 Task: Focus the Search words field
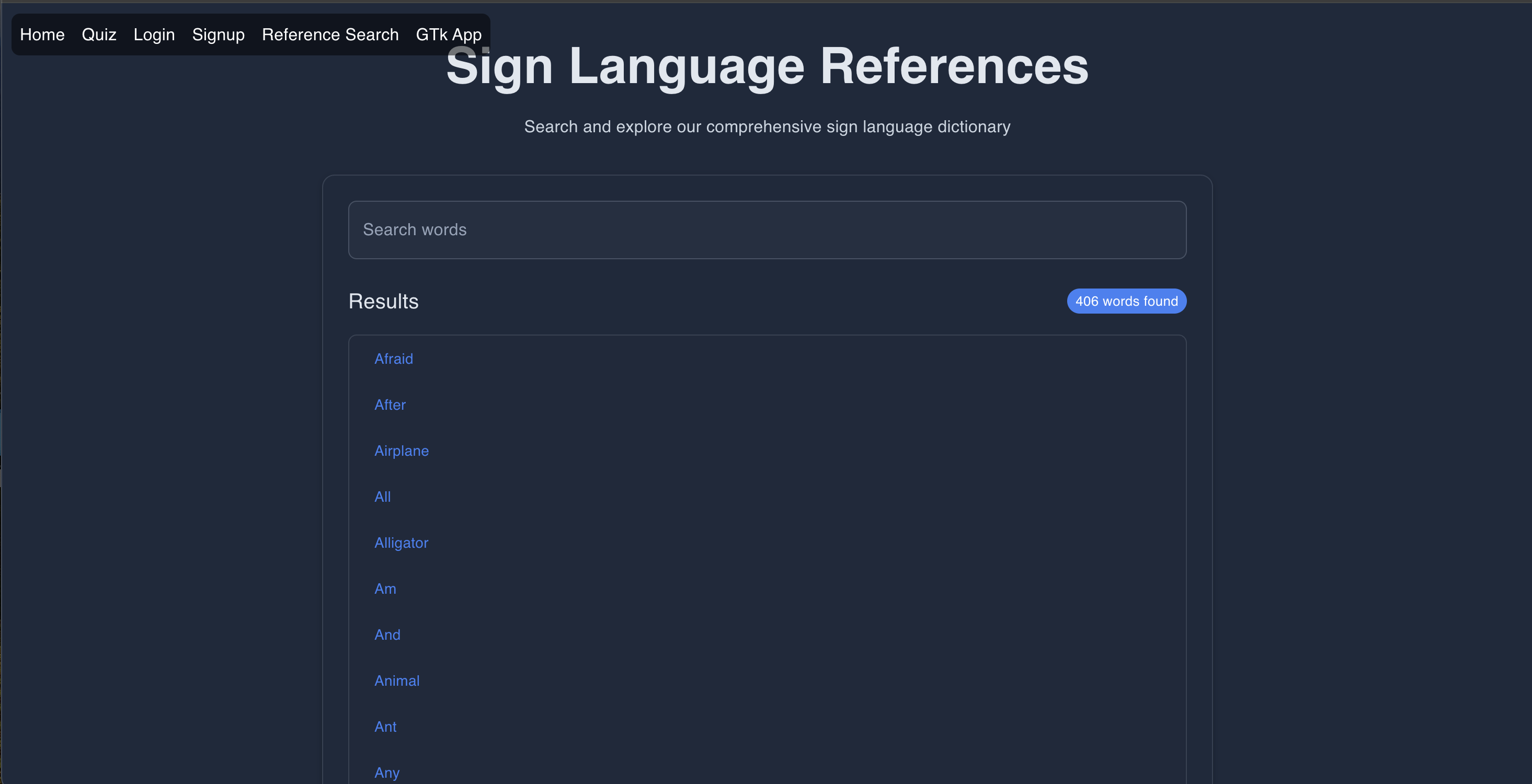767,229
